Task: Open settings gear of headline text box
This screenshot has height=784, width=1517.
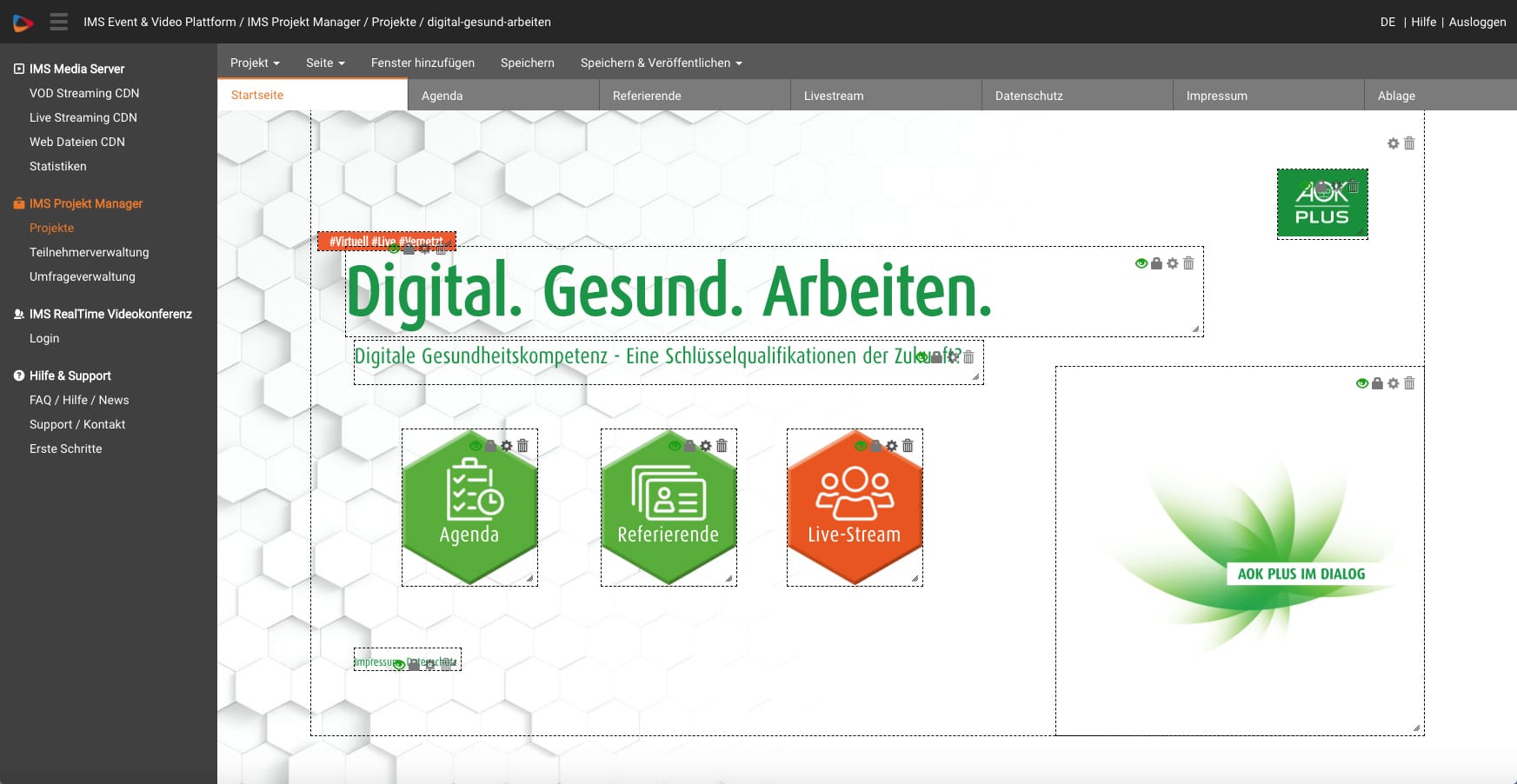Action: (x=1173, y=263)
